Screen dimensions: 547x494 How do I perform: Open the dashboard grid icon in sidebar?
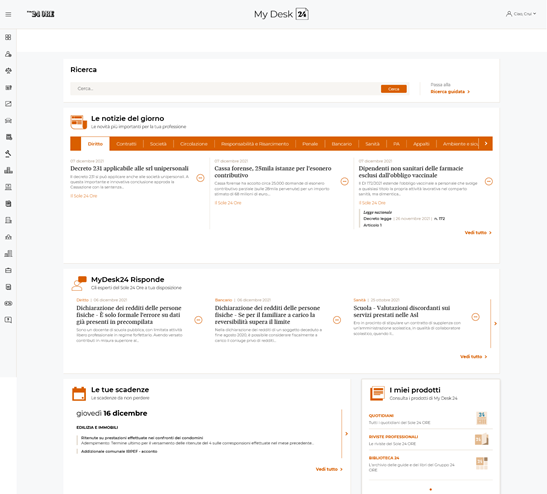tap(8, 37)
